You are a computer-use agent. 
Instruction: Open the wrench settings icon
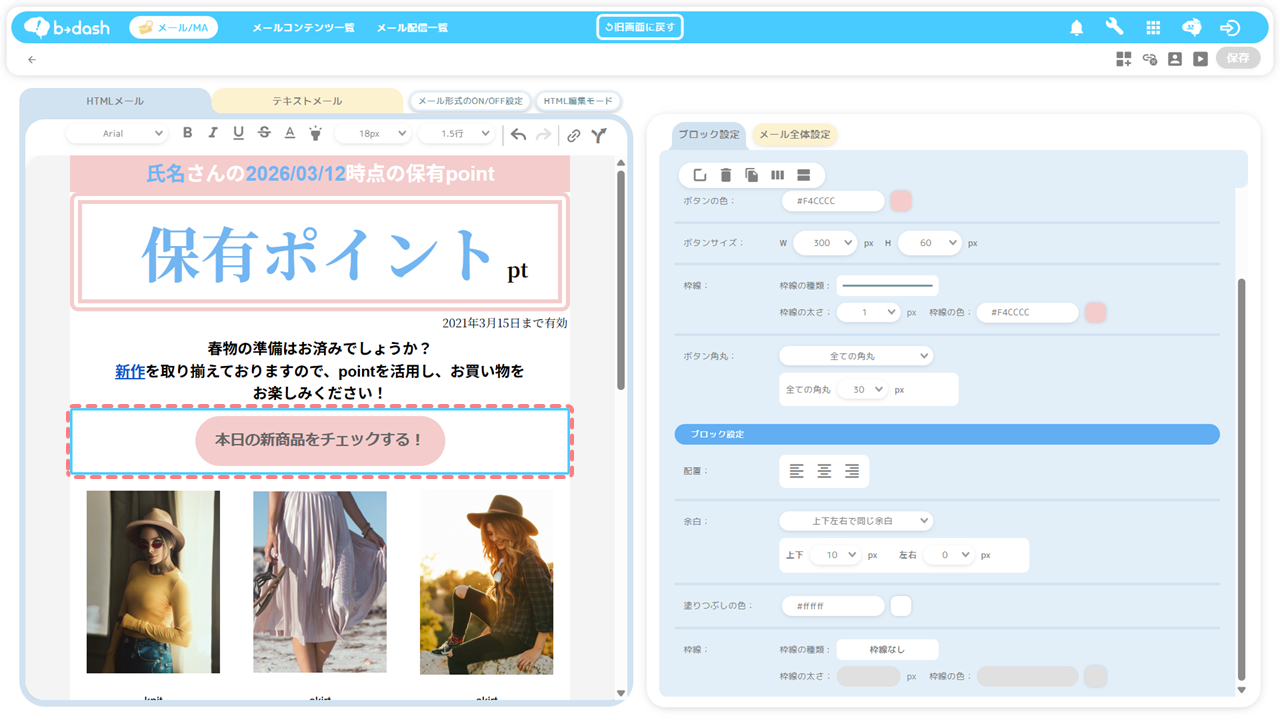tap(1114, 28)
